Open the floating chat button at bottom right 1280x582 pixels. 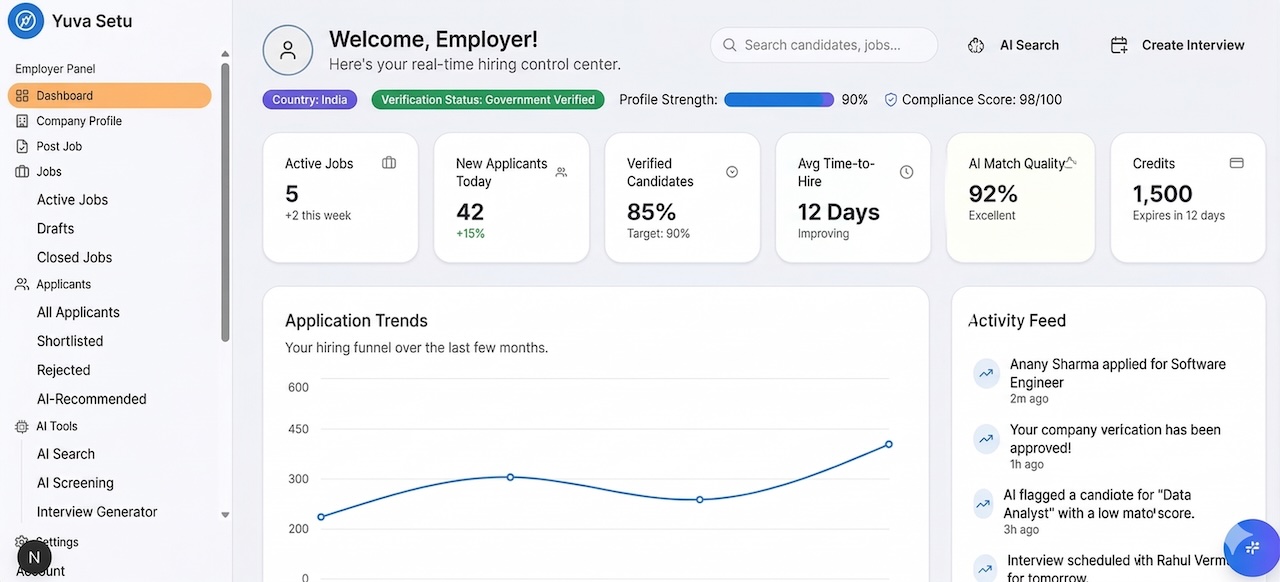tap(1251, 547)
